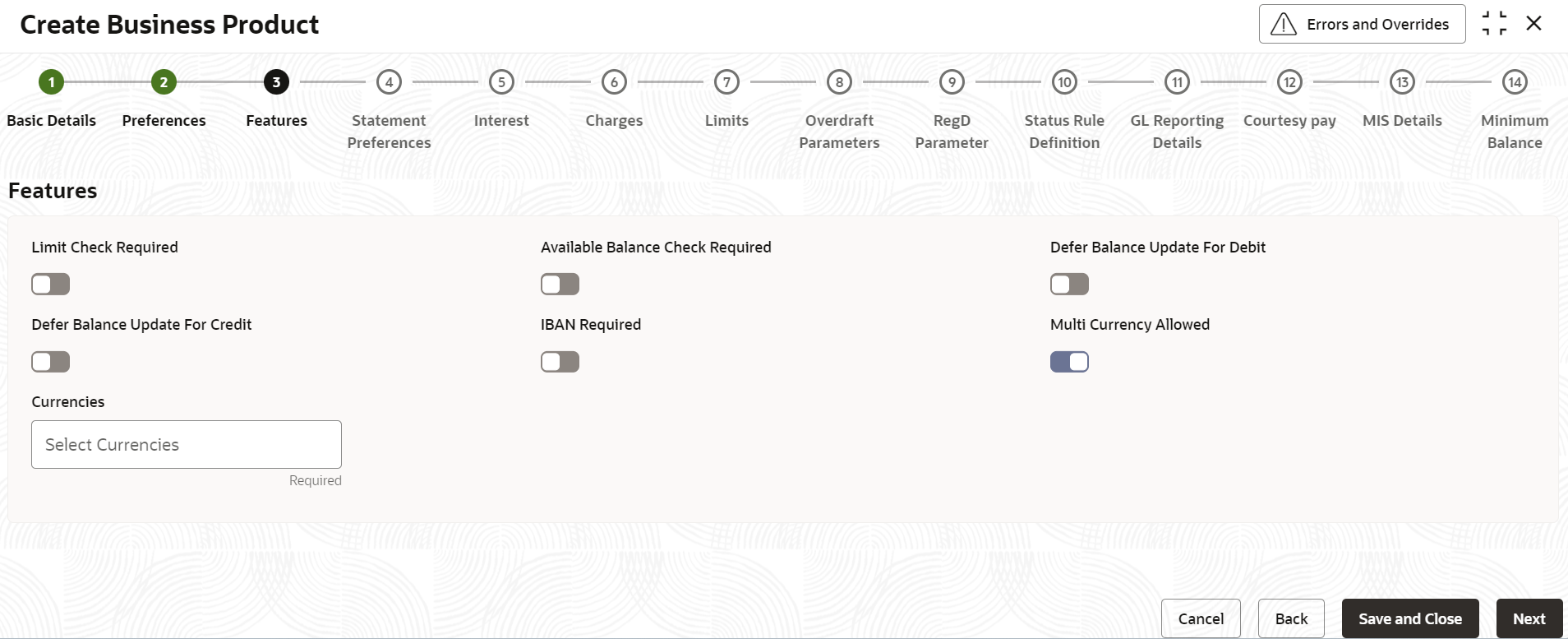Go to step 1 Basic Details circle
This screenshot has width=1568, height=639.
[51, 82]
